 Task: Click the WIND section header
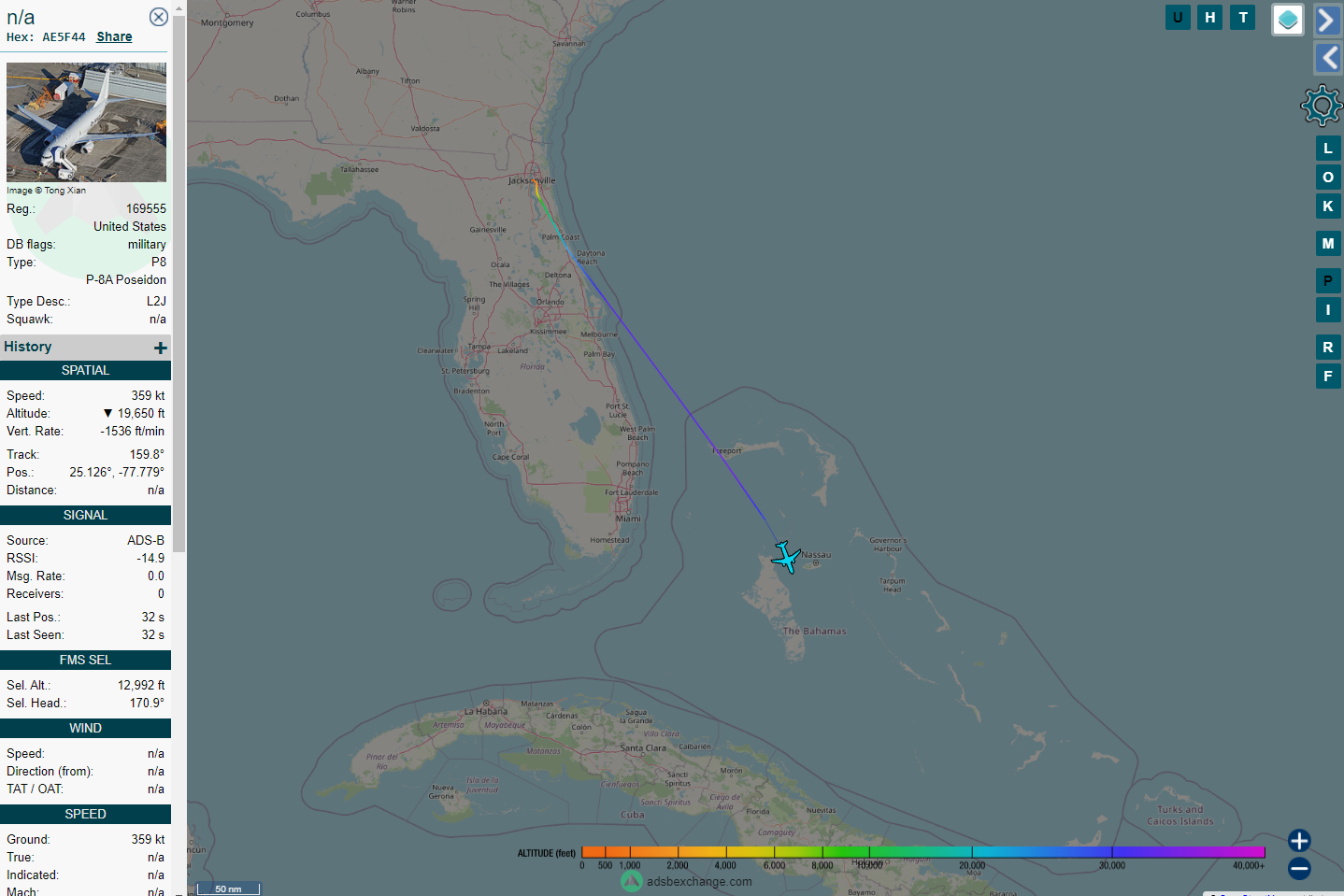point(85,728)
